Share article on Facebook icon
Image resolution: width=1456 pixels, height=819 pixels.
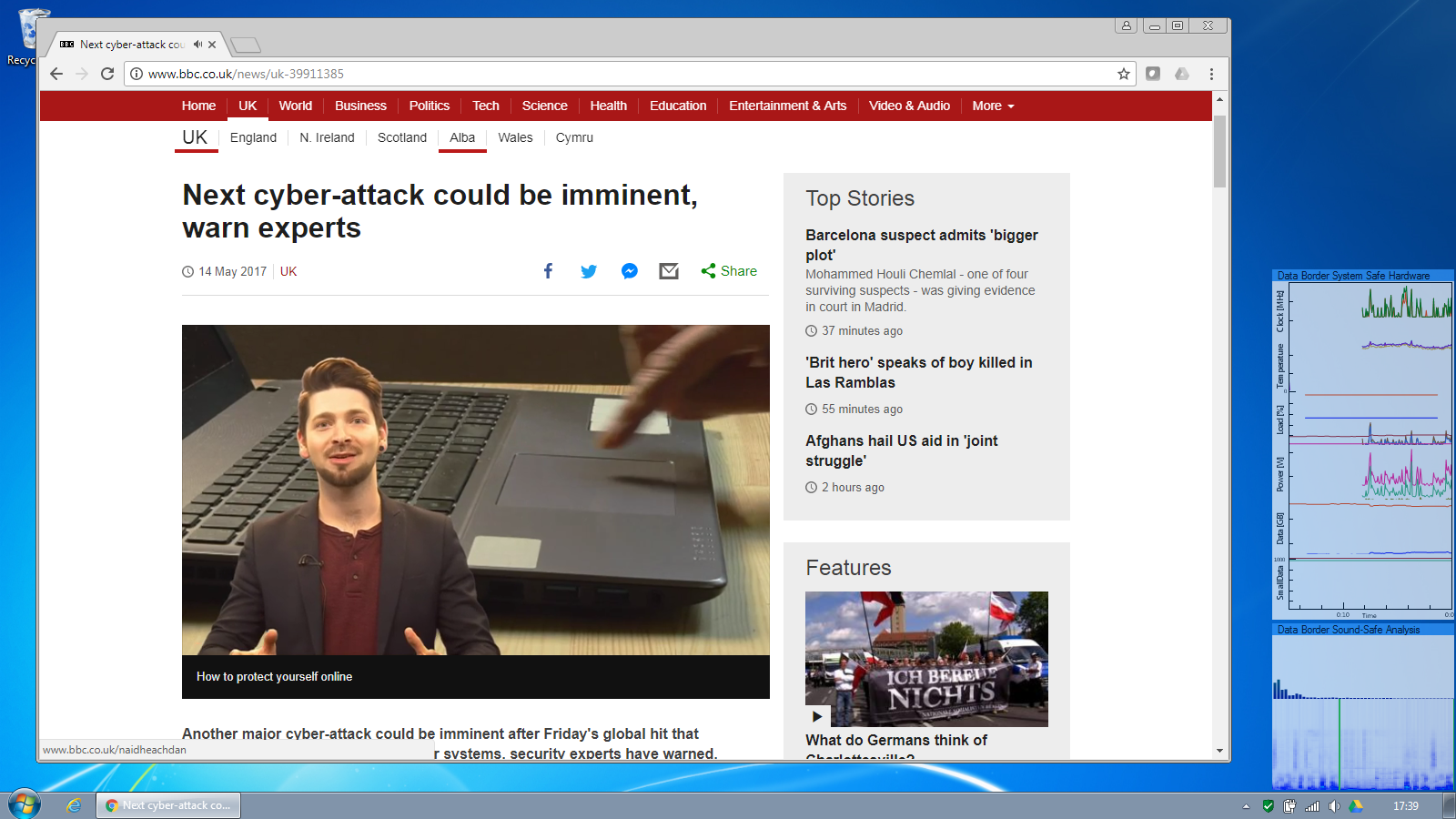[548, 271]
